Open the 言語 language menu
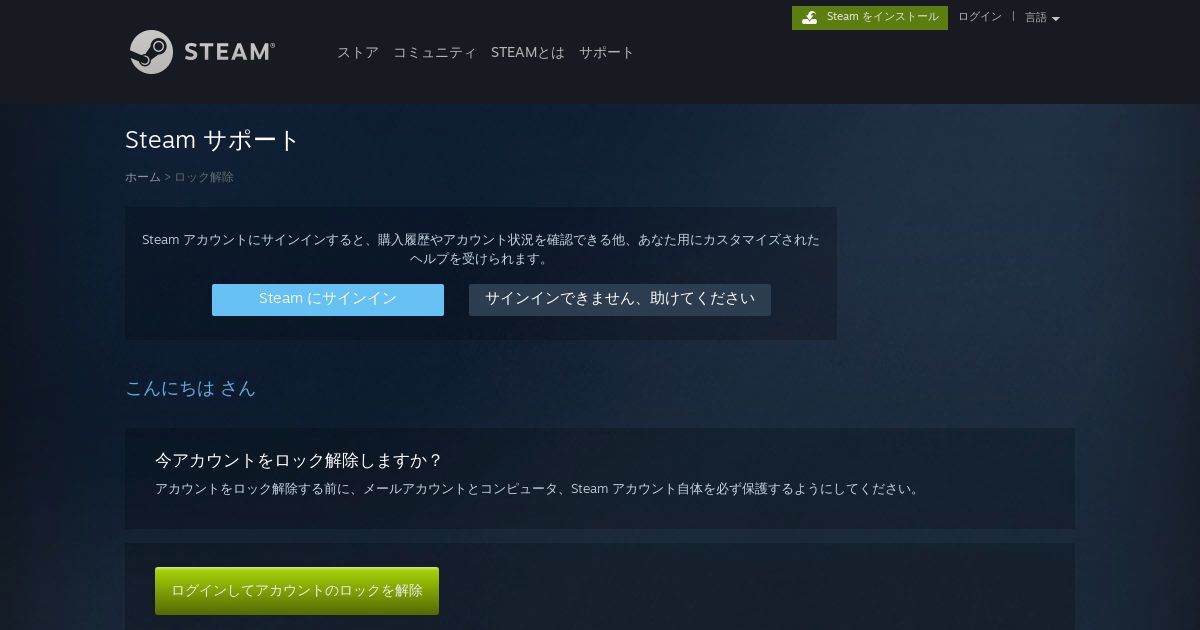 click(x=1042, y=17)
